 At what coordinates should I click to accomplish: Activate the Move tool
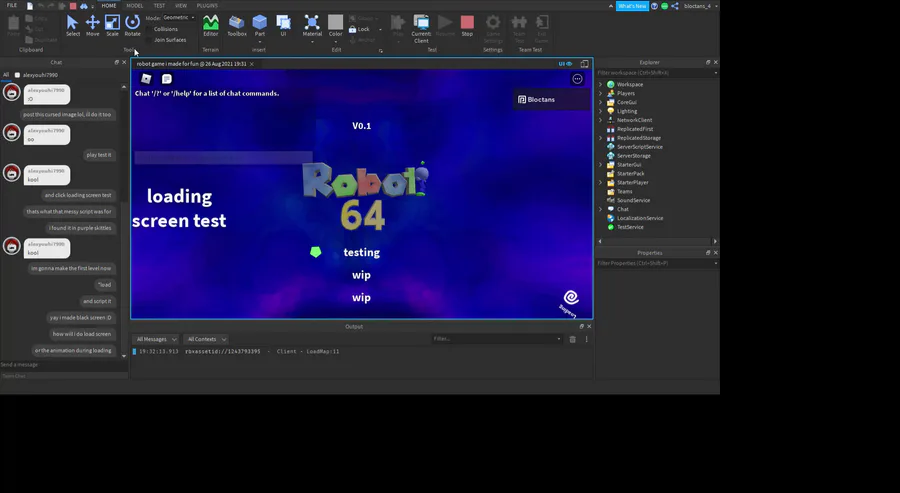pyautogui.click(x=92, y=26)
